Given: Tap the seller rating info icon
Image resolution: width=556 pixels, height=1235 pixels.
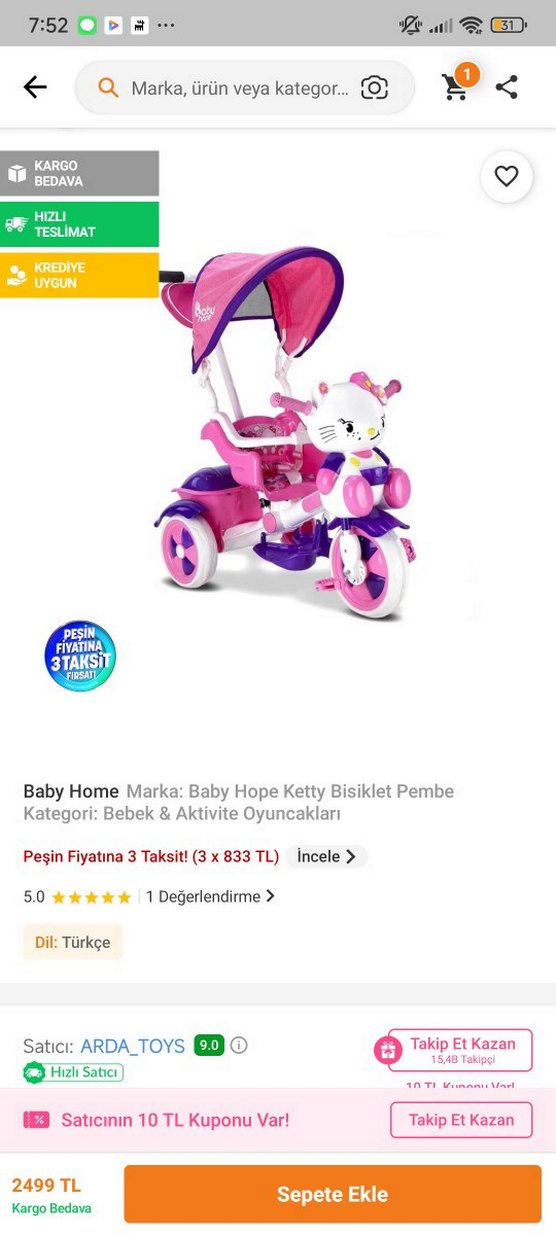Looking at the screenshot, I should coord(239,1045).
